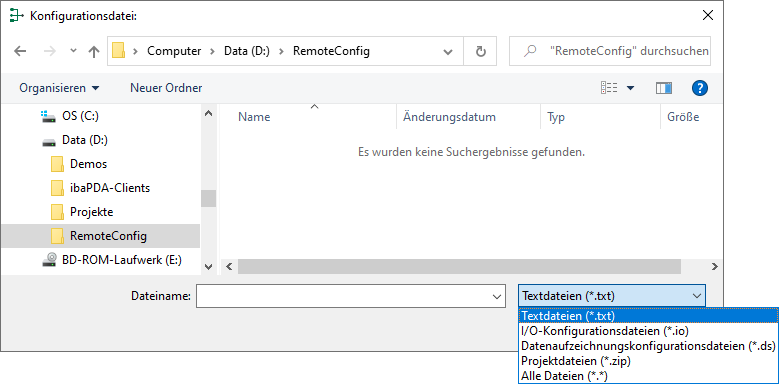The image size is (779, 384).
Task: Toggle the preview pane icon
Action: pos(664,88)
